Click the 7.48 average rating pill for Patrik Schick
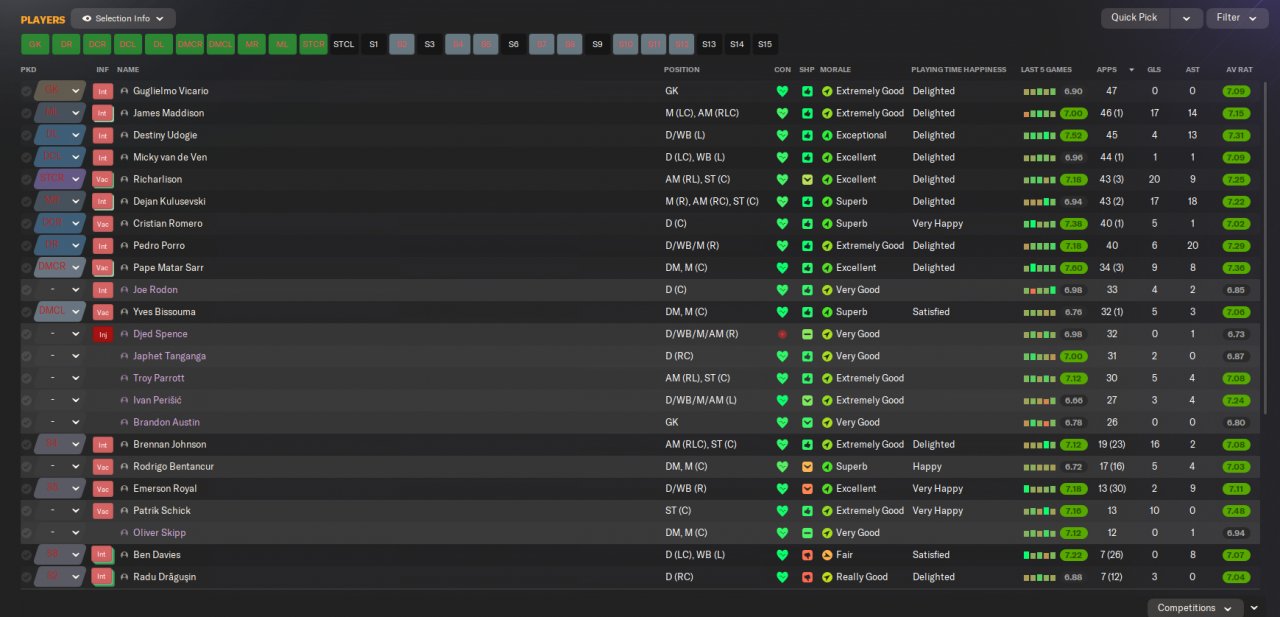The height and width of the screenshot is (617, 1280). click(1237, 511)
